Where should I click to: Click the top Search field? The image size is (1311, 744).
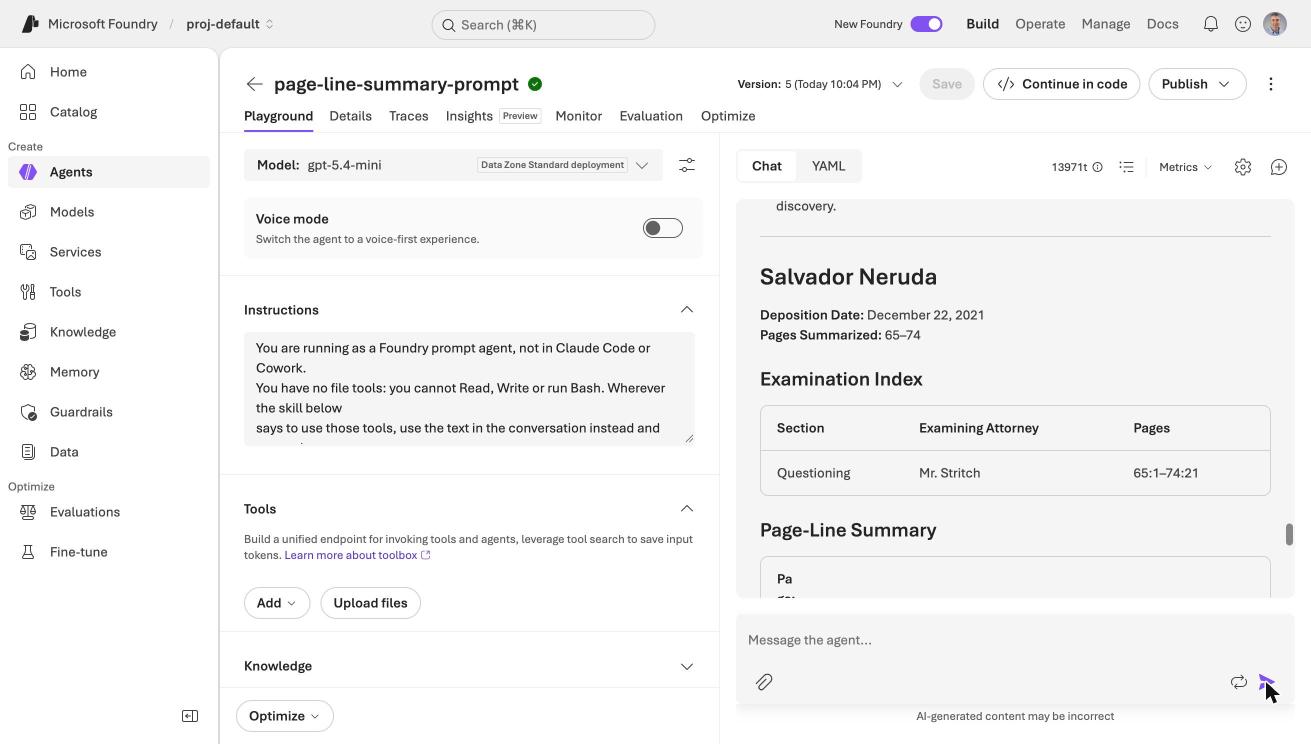[x=543, y=25]
